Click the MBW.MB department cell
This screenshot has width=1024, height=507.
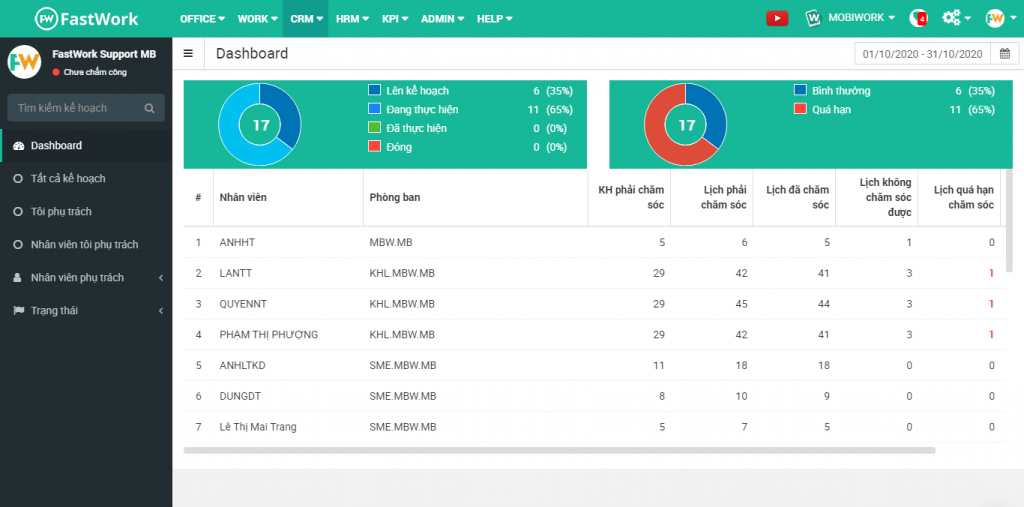(391, 242)
